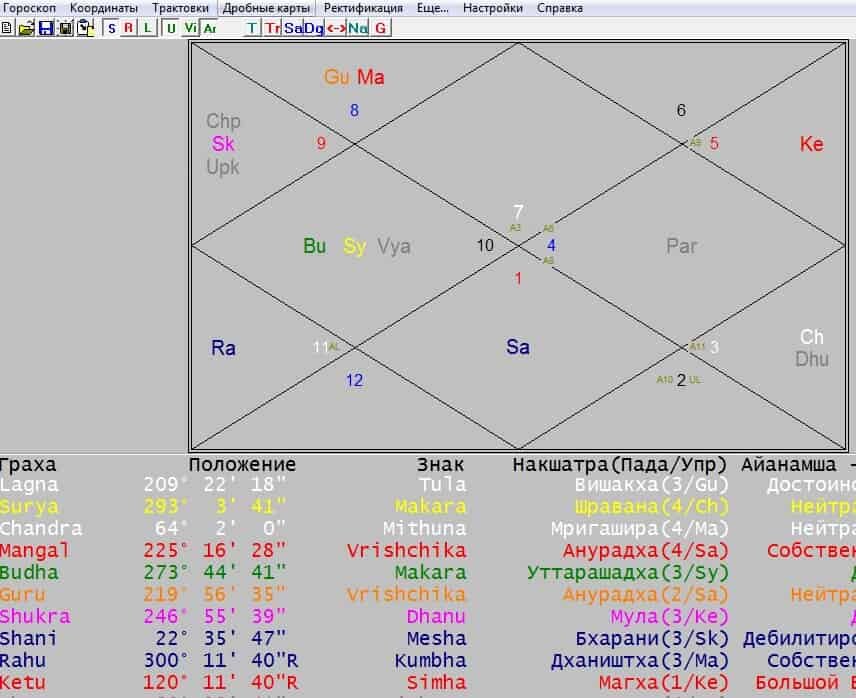
Task: Click the red G toolbar button
Action: click(381, 28)
